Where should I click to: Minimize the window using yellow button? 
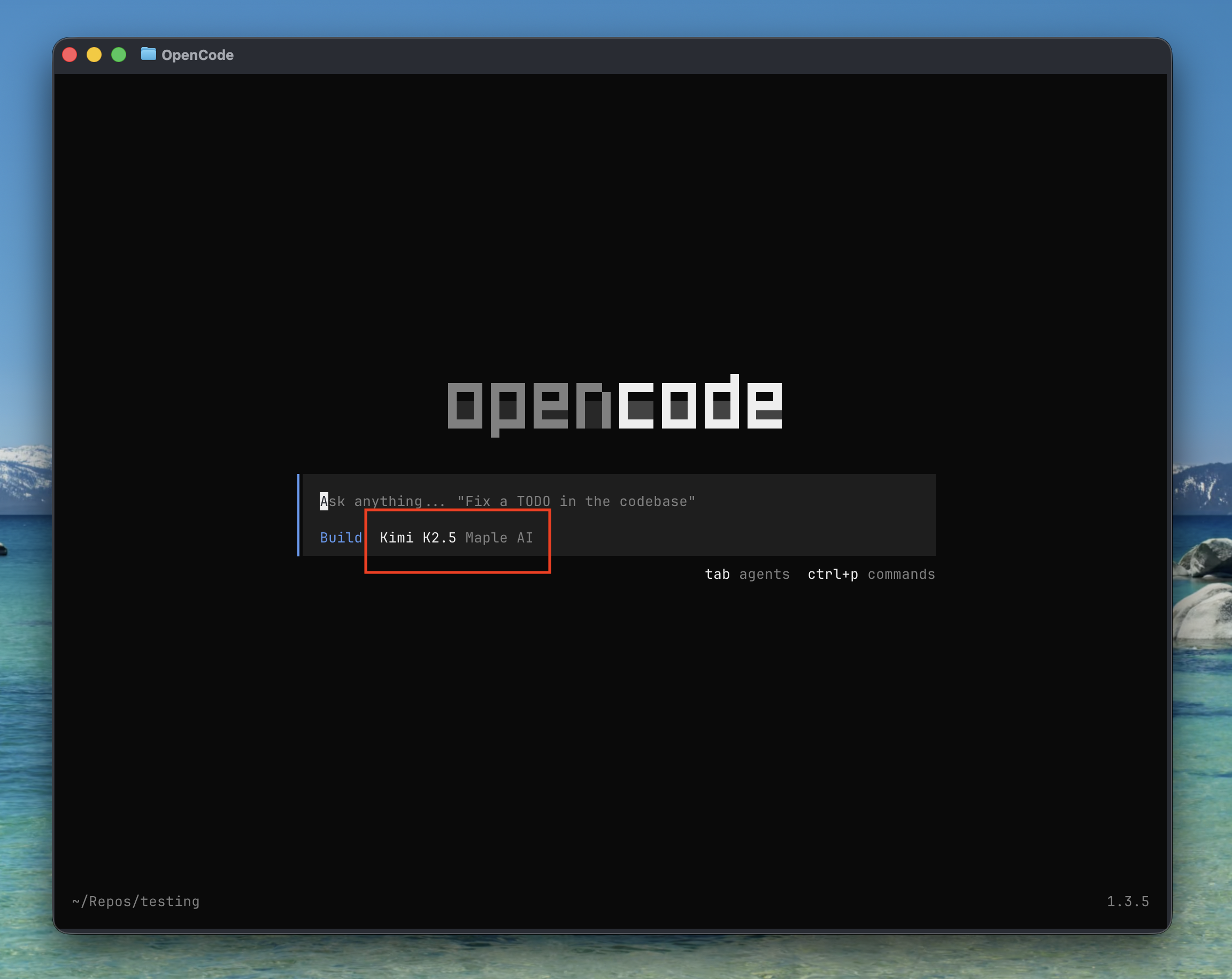click(94, 55)
